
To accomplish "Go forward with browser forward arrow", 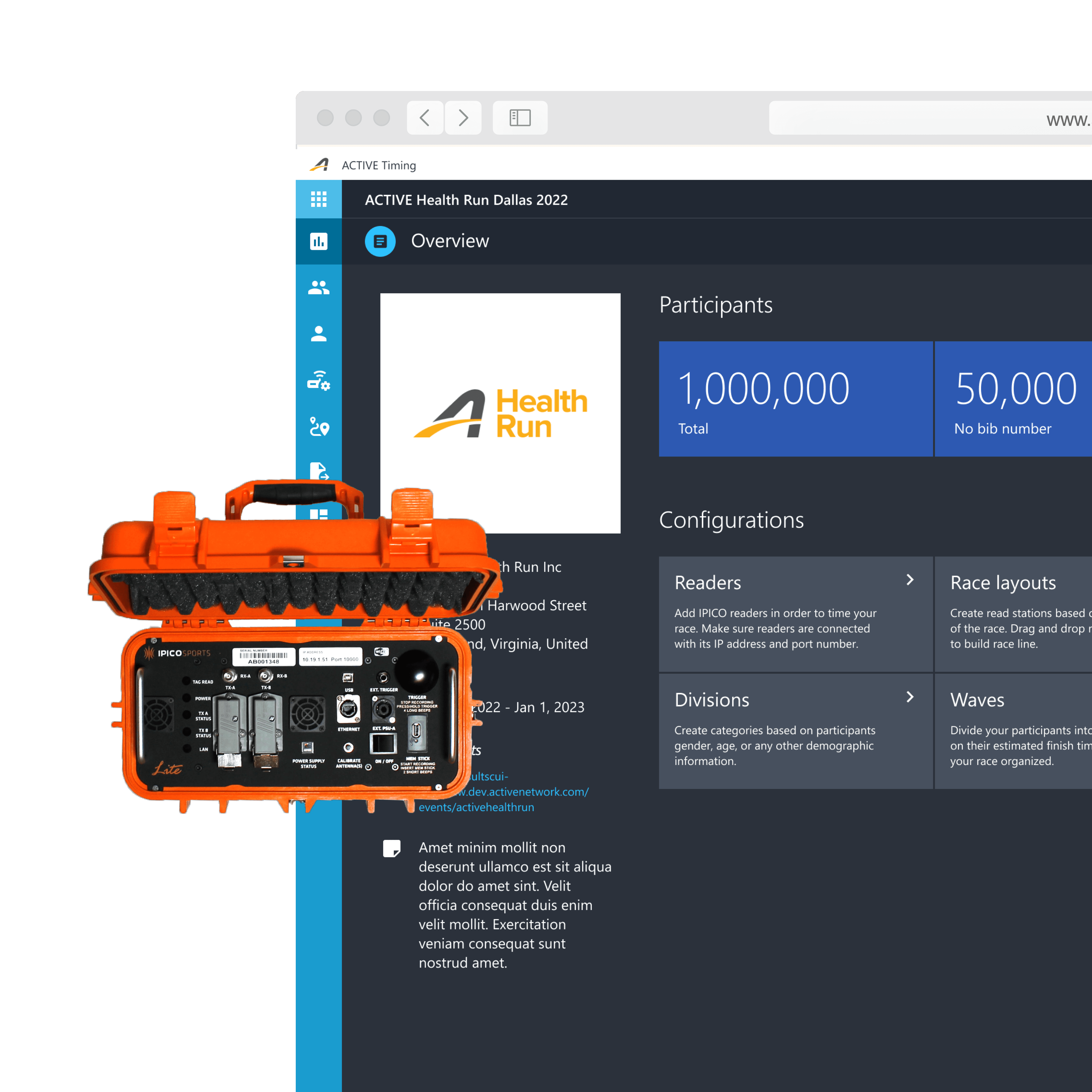I will pos(463,118).
